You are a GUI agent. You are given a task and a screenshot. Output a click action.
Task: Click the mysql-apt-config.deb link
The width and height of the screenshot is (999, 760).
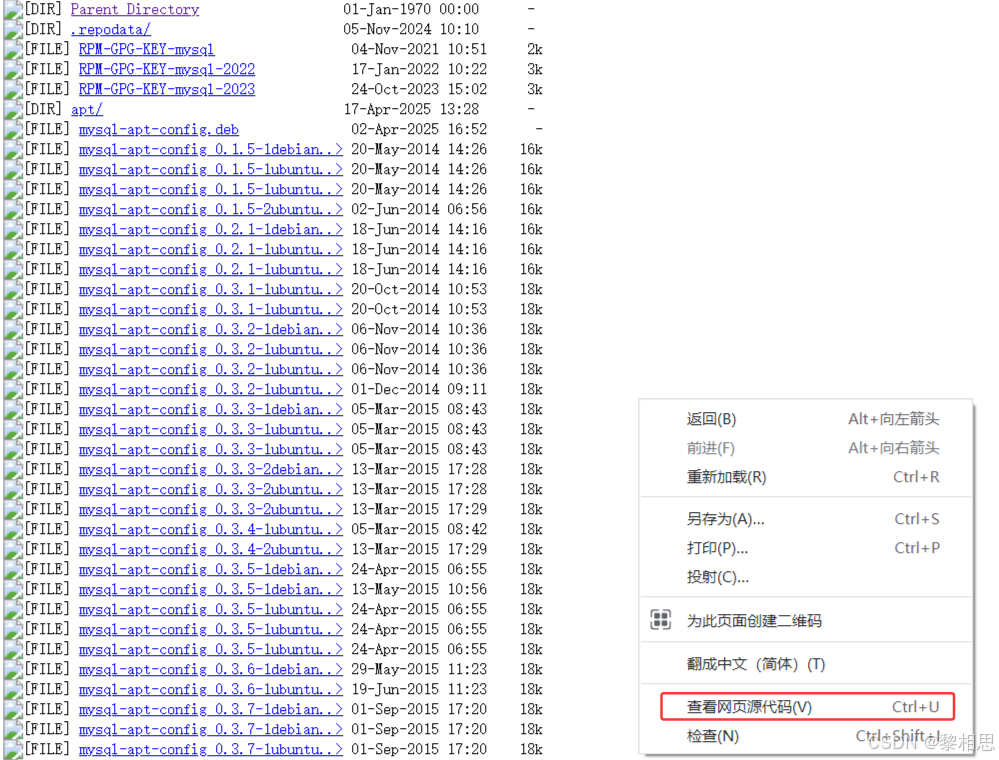pos(159,129)
